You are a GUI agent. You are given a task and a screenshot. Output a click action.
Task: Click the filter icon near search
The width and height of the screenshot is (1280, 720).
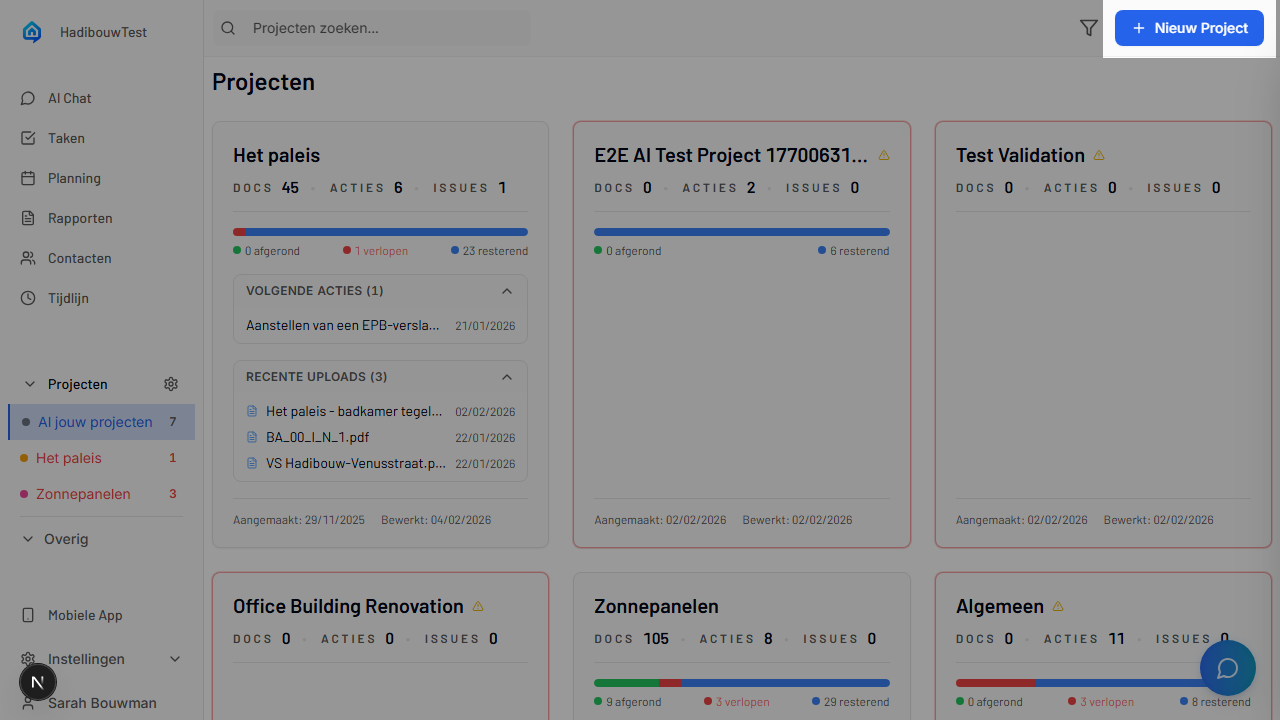[1089, 28]
